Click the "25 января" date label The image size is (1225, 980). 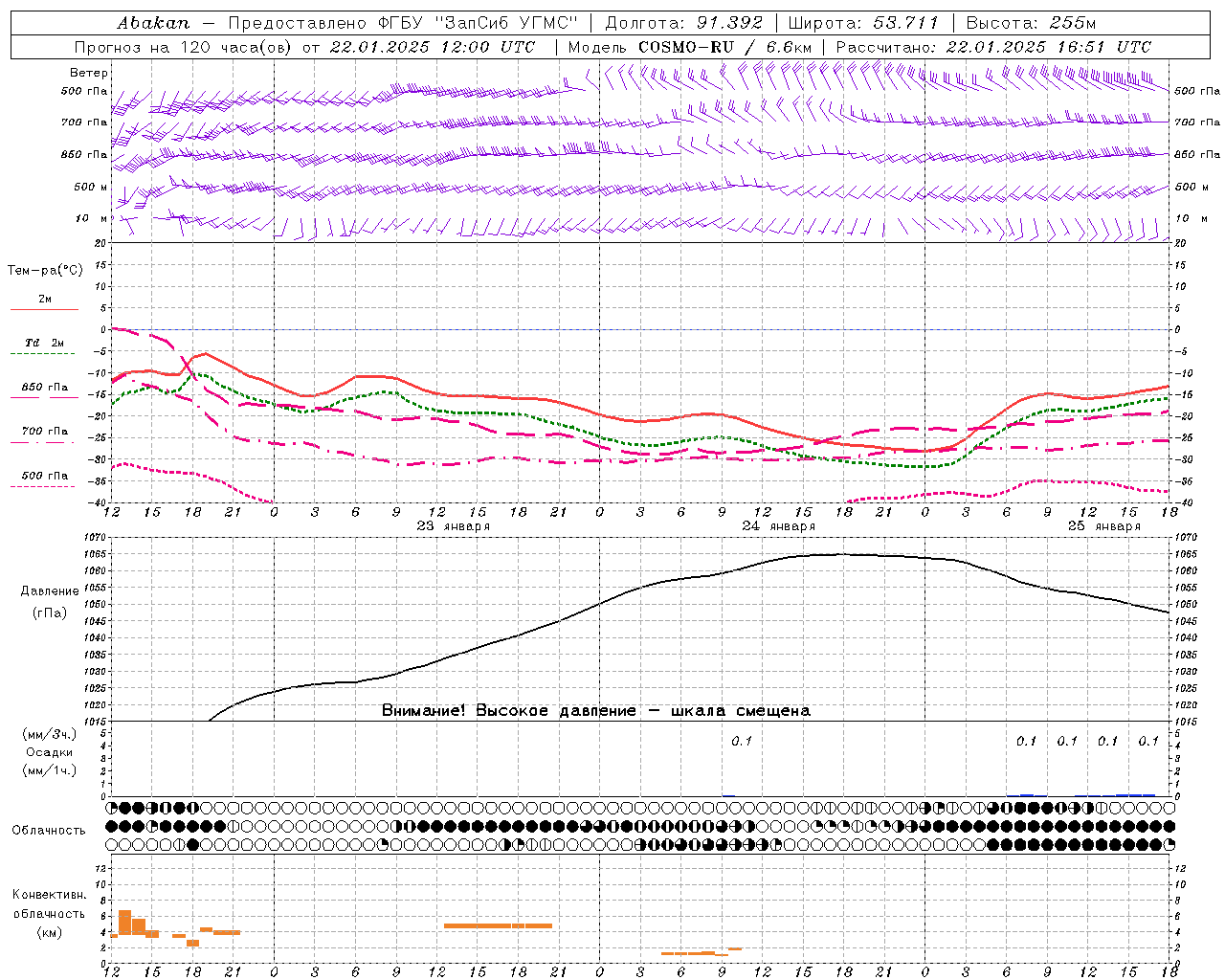coord(1104,526)
